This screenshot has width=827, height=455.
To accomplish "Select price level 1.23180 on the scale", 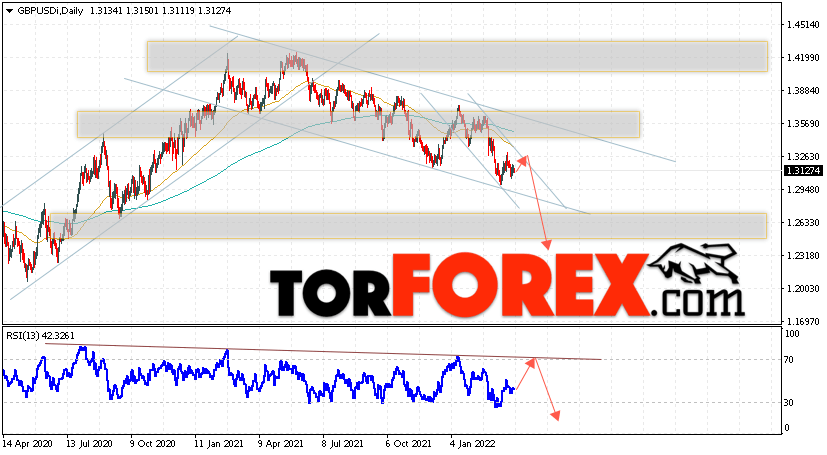I will [x=803, y=255].
